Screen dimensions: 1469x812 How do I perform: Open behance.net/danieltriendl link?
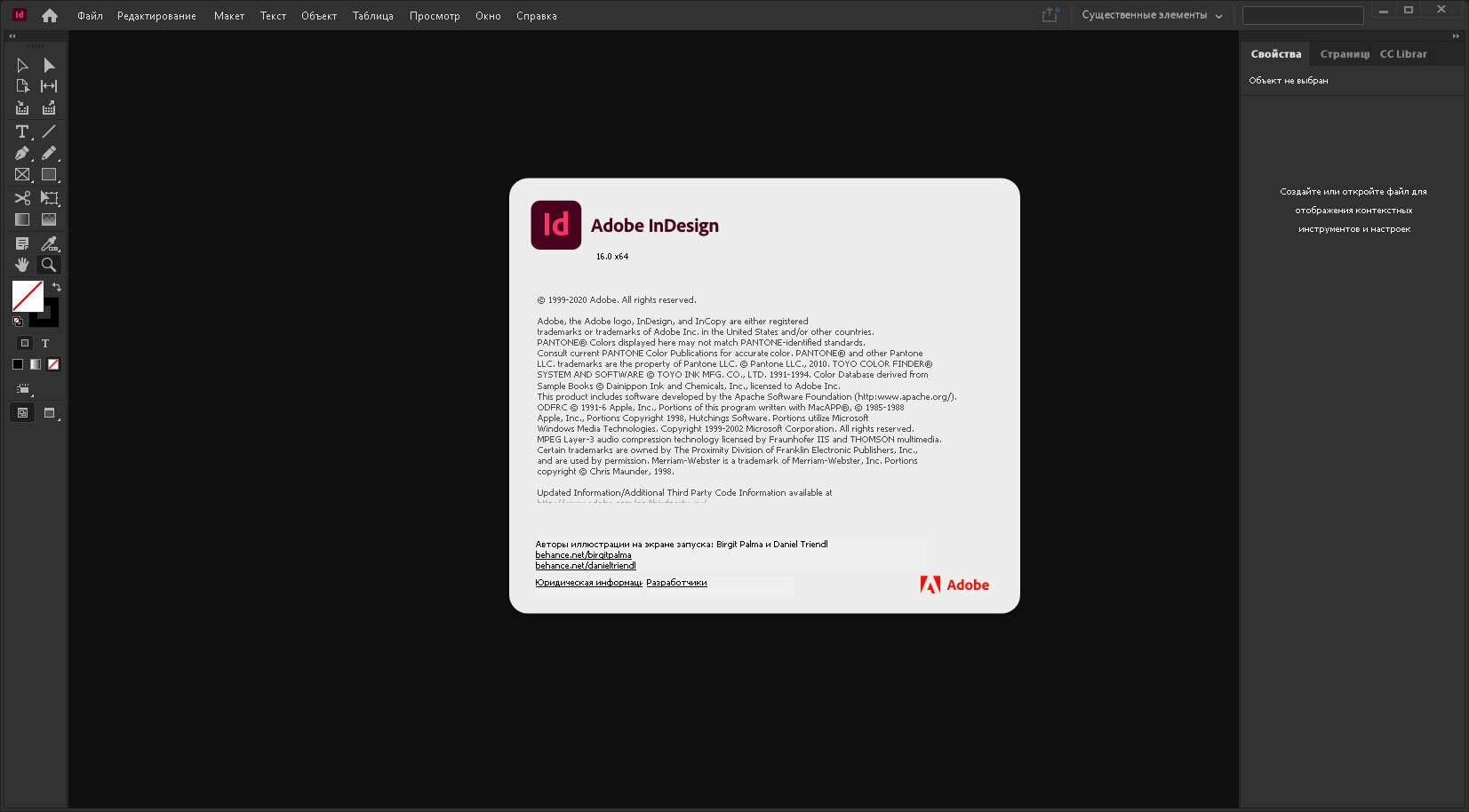point(586,566)
